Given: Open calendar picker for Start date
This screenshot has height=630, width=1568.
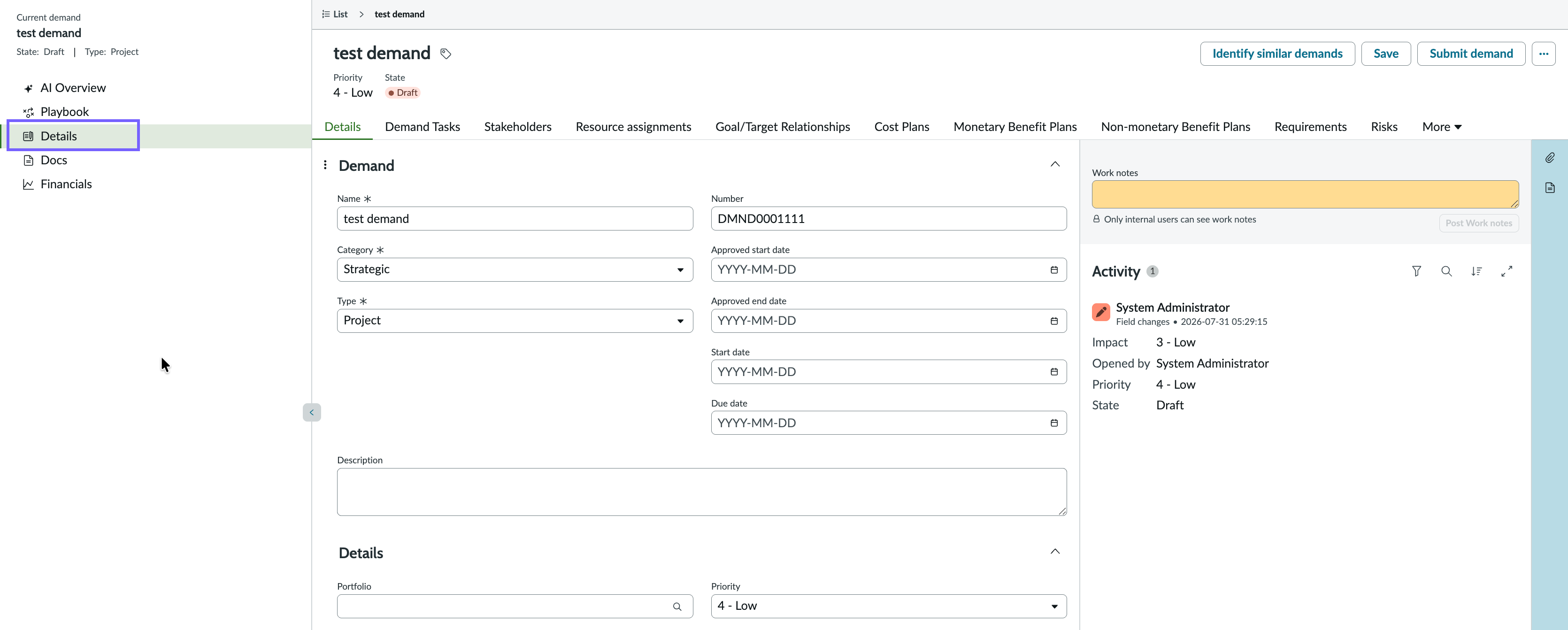Looking at the screenshot, I should (x=1053, y=372).
